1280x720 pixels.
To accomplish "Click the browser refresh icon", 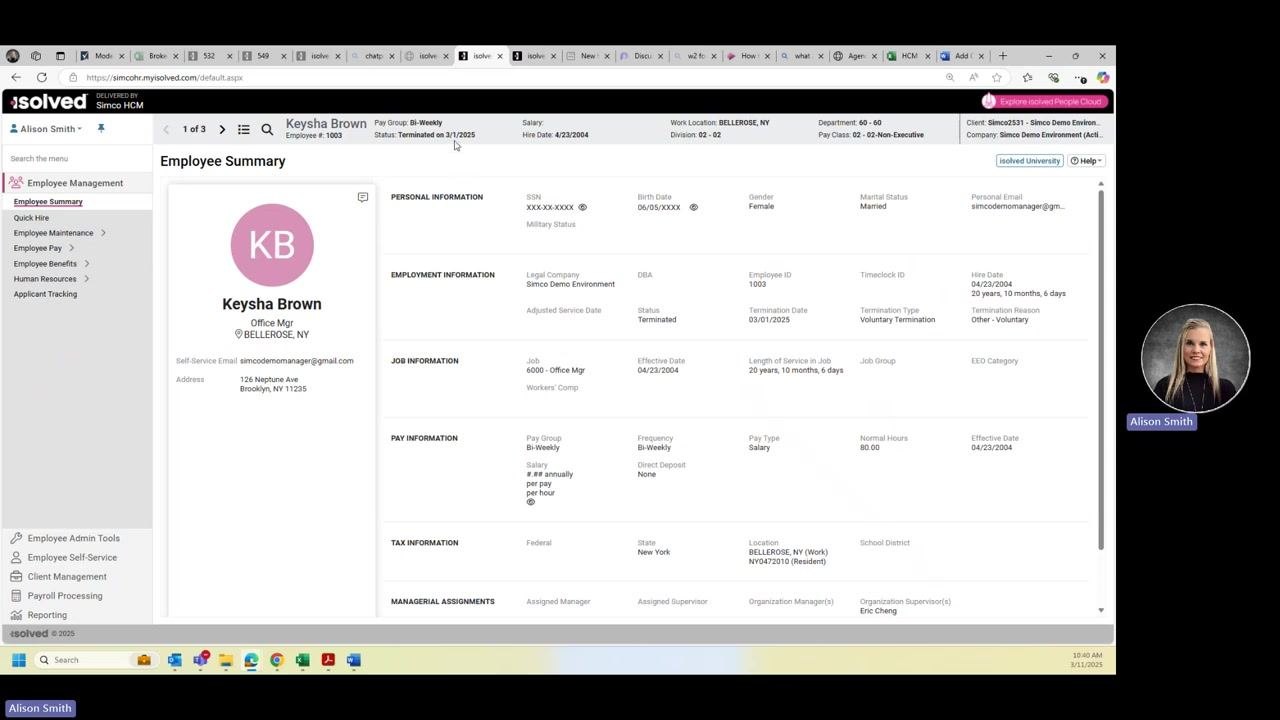I will tap(41, 77).
